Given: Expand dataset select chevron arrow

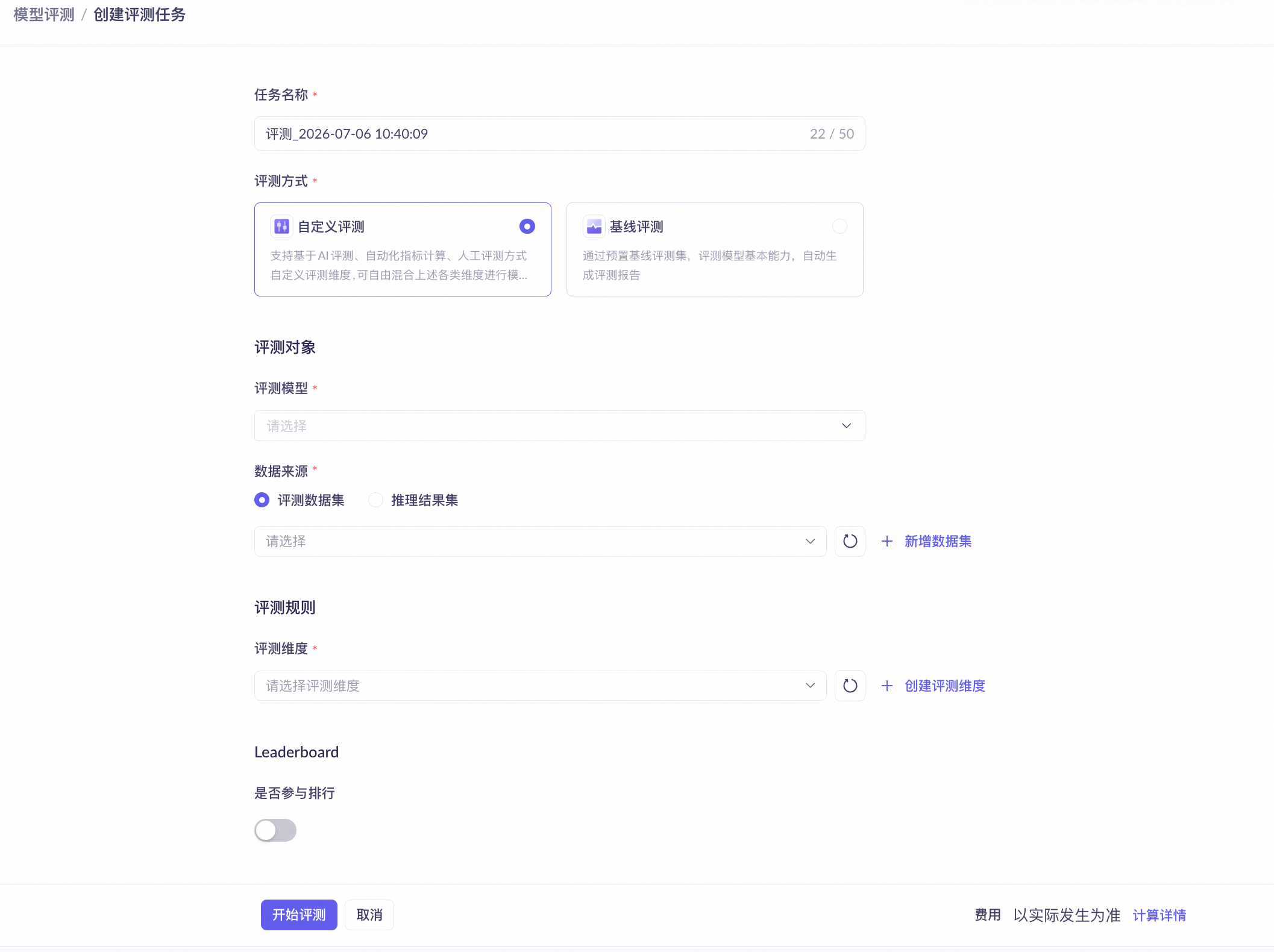Looking at the screenshot, I should click(x=810, y=541).
